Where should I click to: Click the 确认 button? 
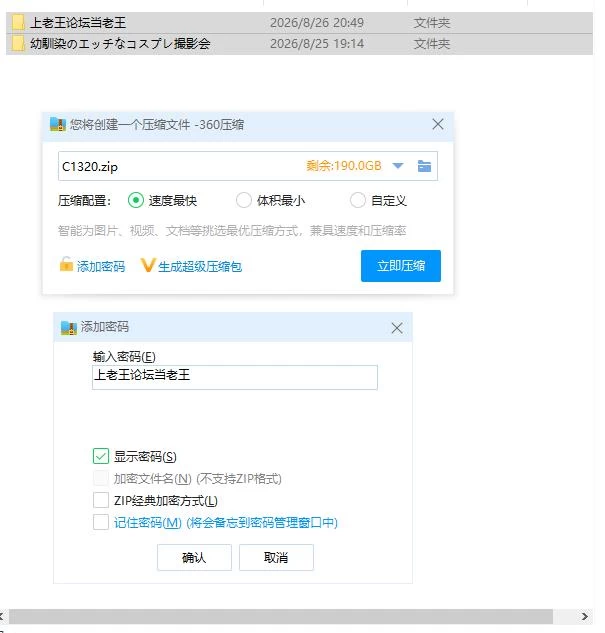click(194, 558)
